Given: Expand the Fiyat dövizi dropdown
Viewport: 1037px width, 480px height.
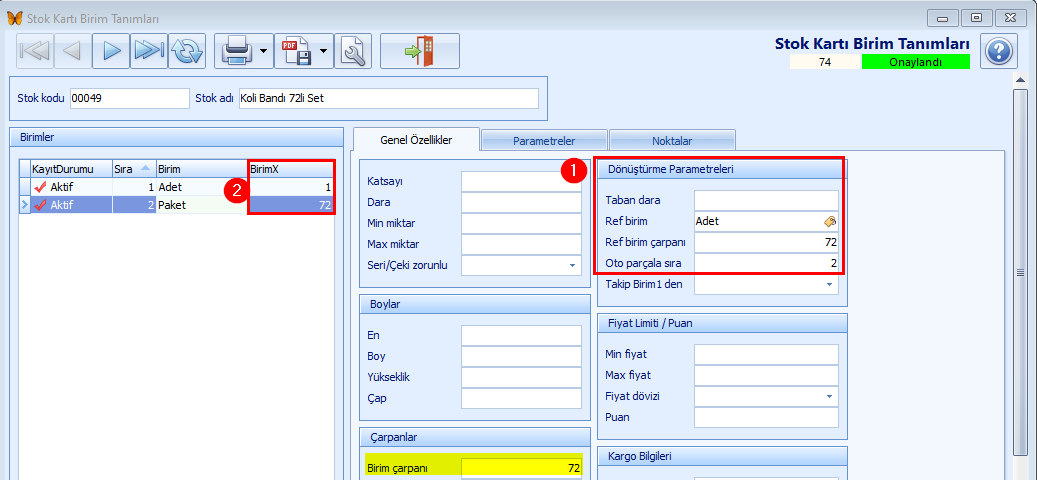Looking at the screenshot, I should pos(829,396).
